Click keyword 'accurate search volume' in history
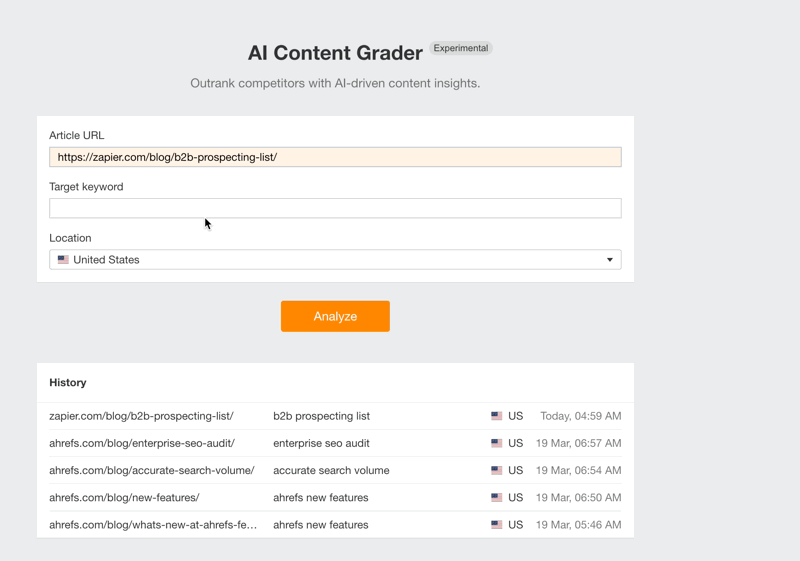The width and height of the screenshot is (800, 561). 331,470
